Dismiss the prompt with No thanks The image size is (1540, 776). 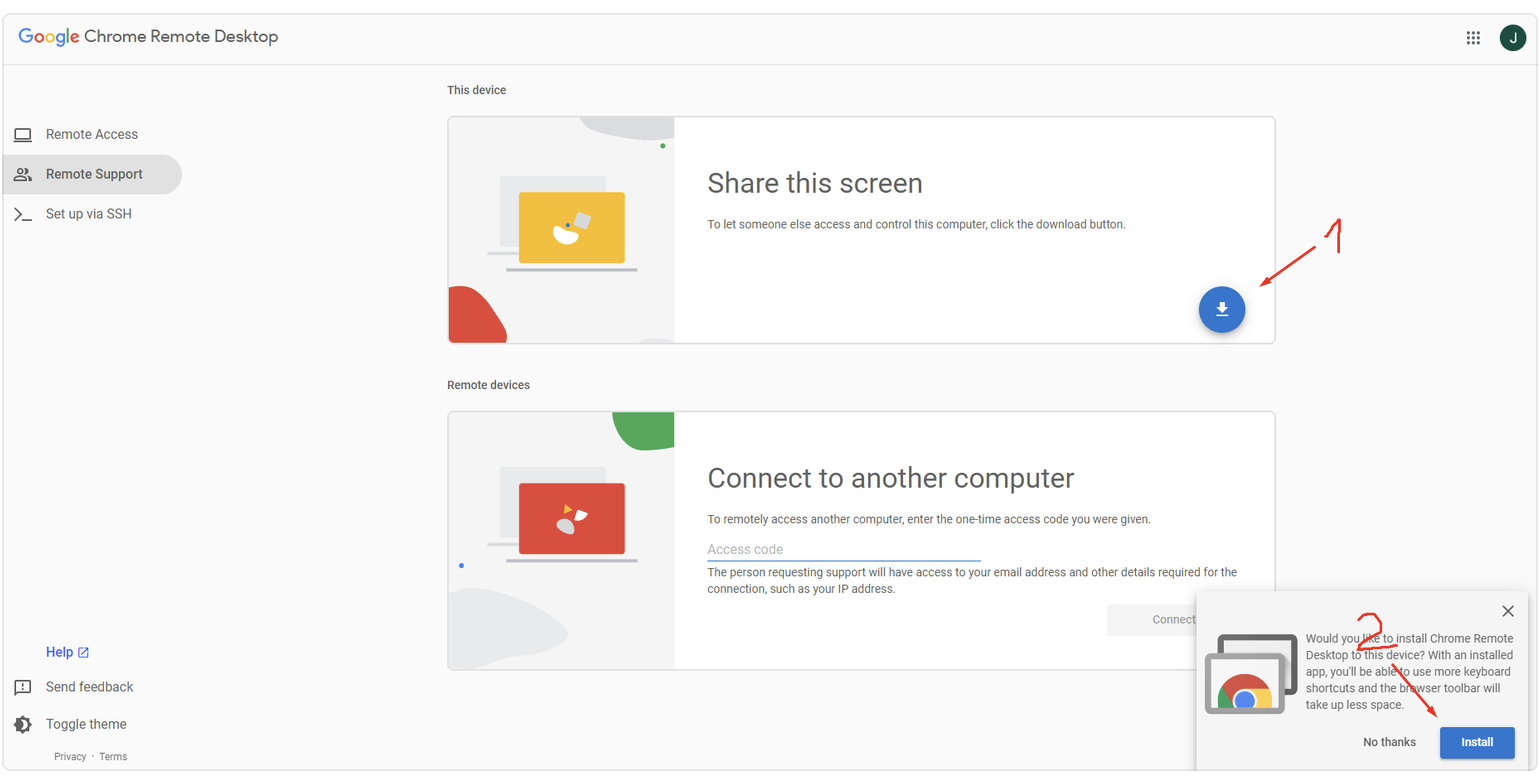pos(1389,742)
